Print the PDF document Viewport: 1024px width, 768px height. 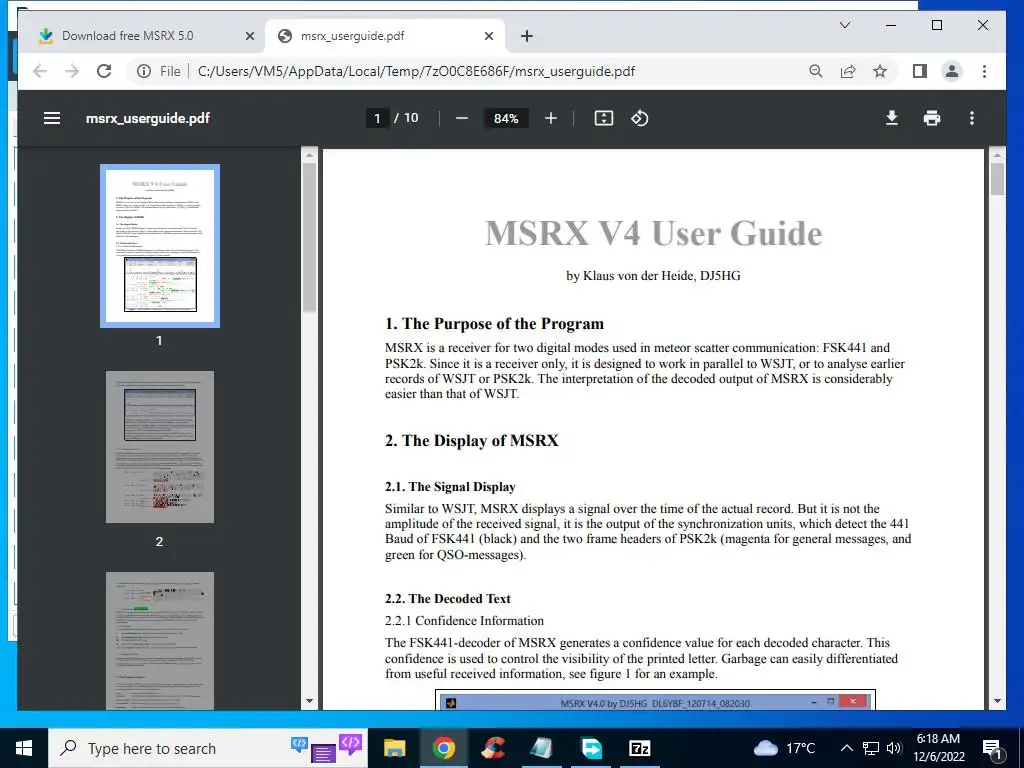click(932, 118)
